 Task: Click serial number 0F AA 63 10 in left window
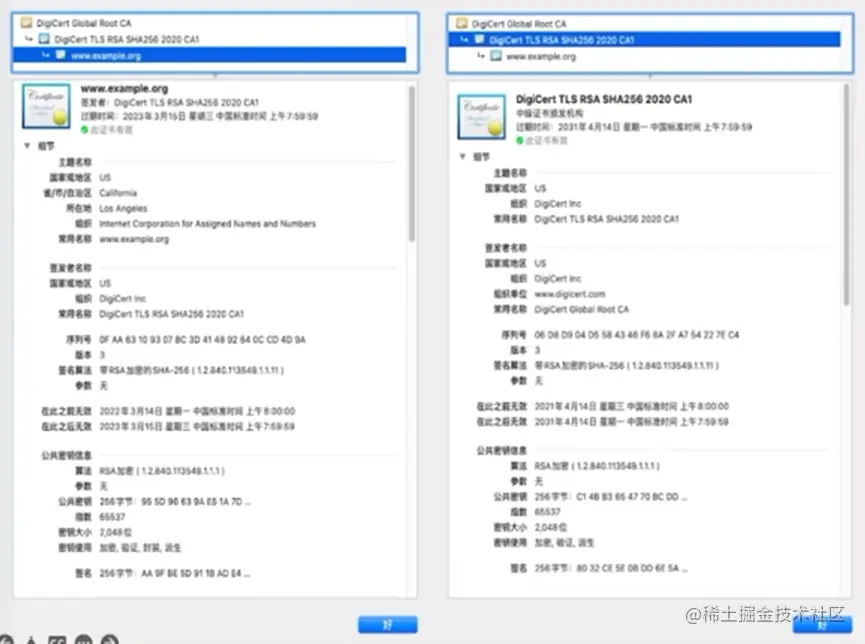pyautogui.click(x=202, y=339)
